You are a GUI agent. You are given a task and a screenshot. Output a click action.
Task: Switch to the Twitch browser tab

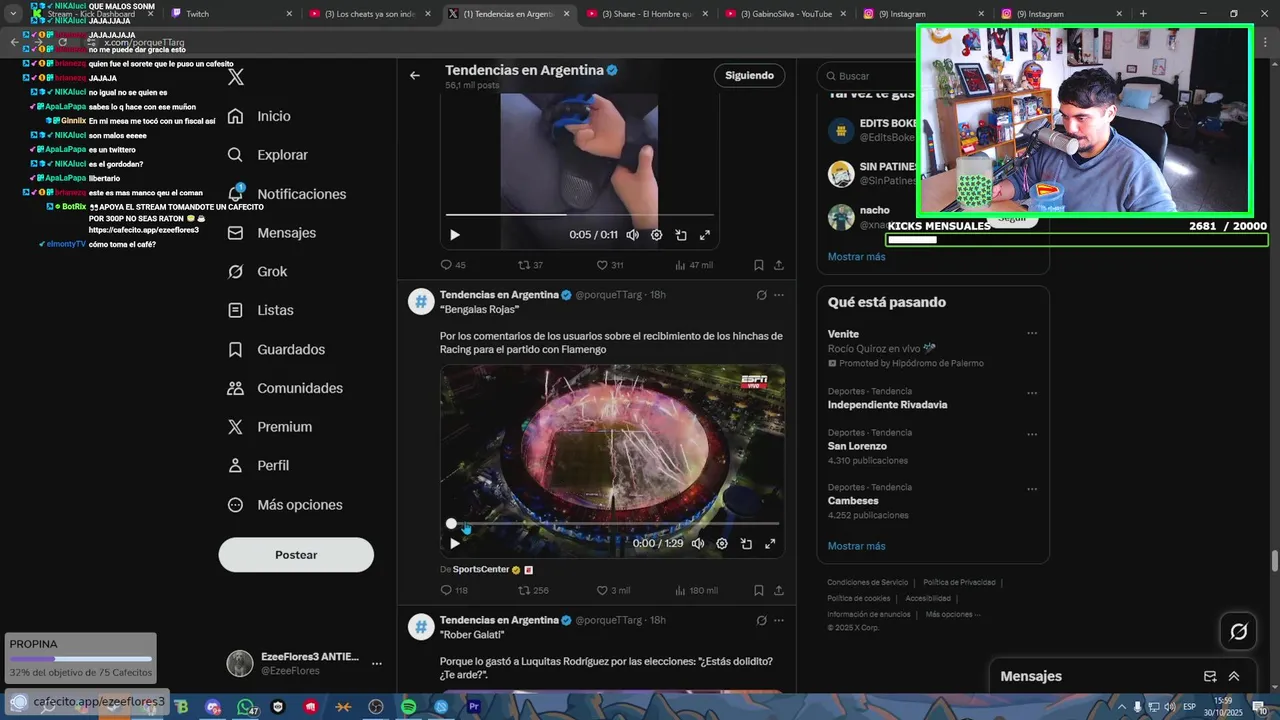click(231, 14)
